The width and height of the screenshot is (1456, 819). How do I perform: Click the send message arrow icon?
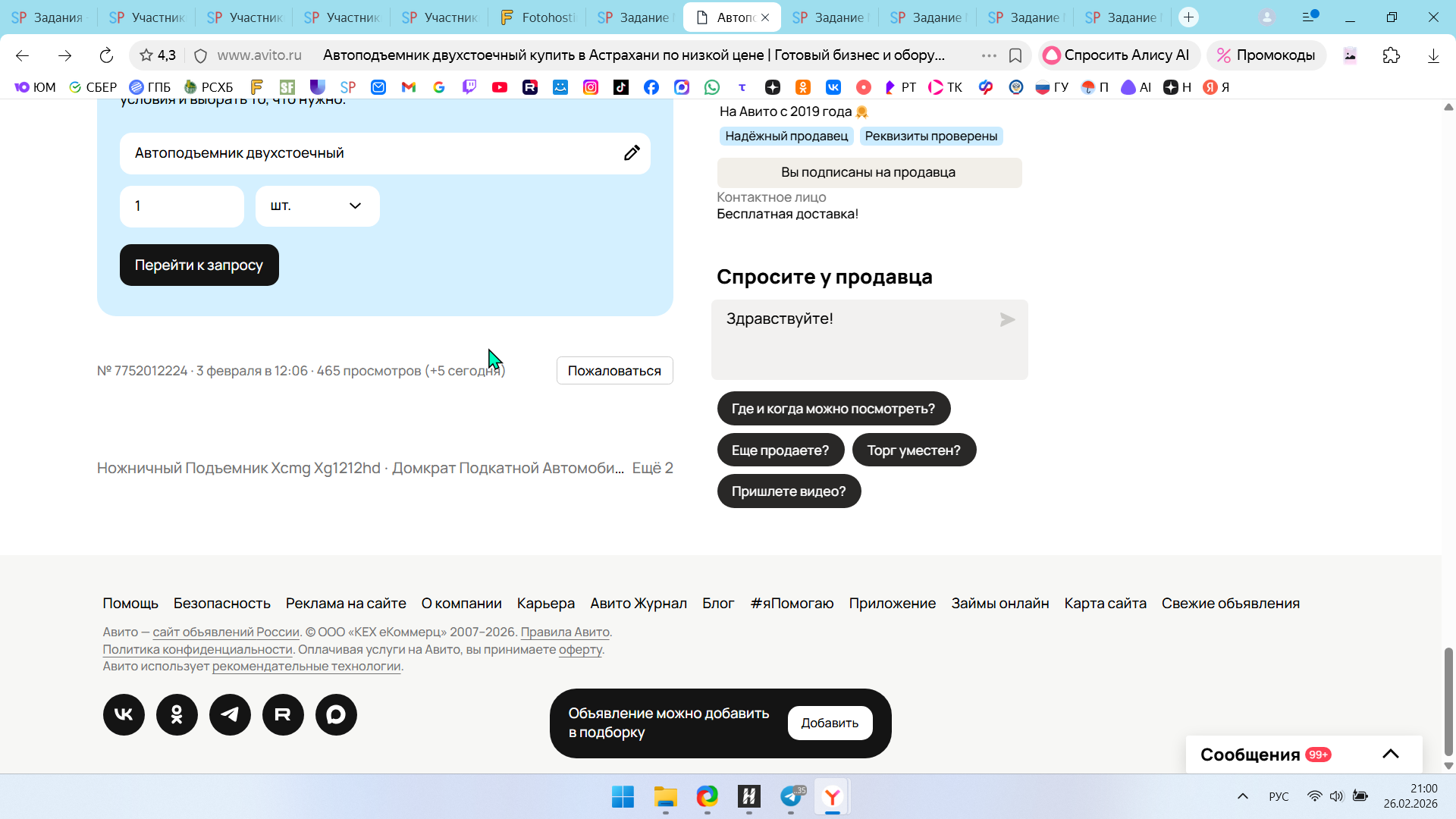(1007, 320)
